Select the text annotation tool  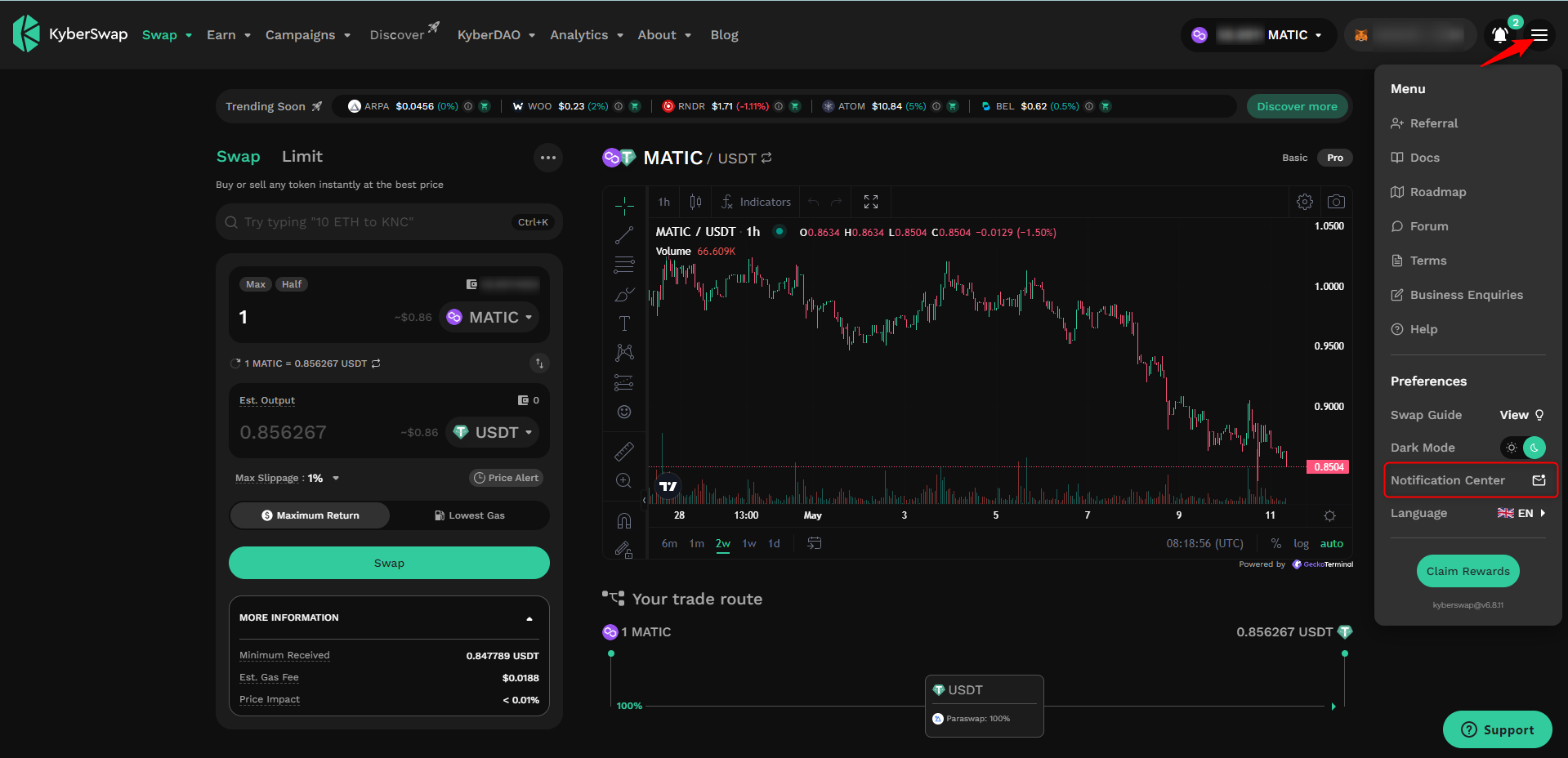(x=624, y=323)
